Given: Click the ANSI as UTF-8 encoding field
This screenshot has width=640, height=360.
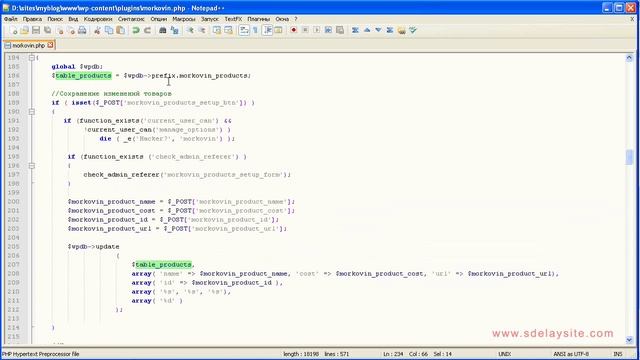Looking at the screenshot, I should point(571,354).
